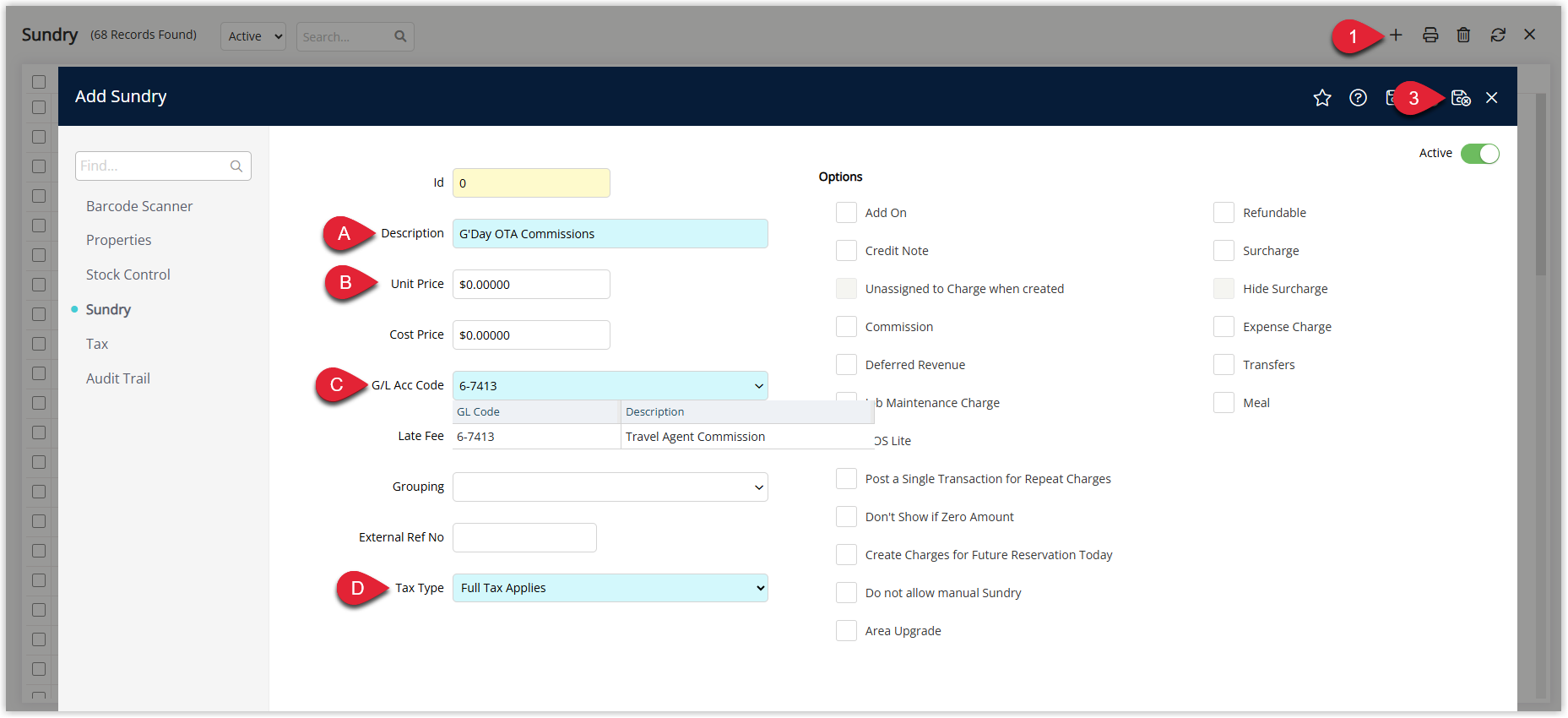Select Sundry in the side menu
The image size is (1568, 718).
point(108,309)
